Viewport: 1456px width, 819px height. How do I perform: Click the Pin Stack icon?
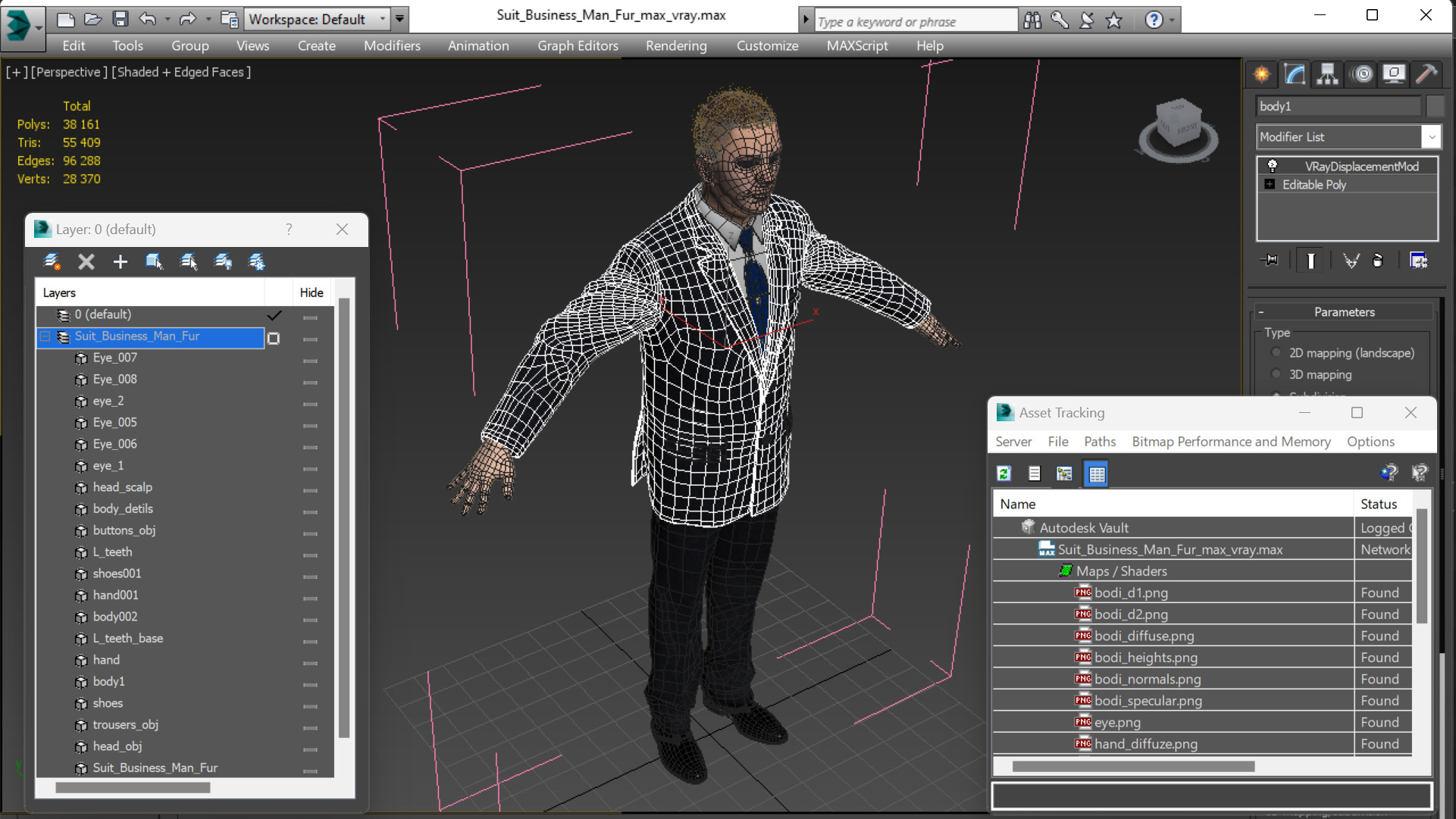click(1270, 260)
